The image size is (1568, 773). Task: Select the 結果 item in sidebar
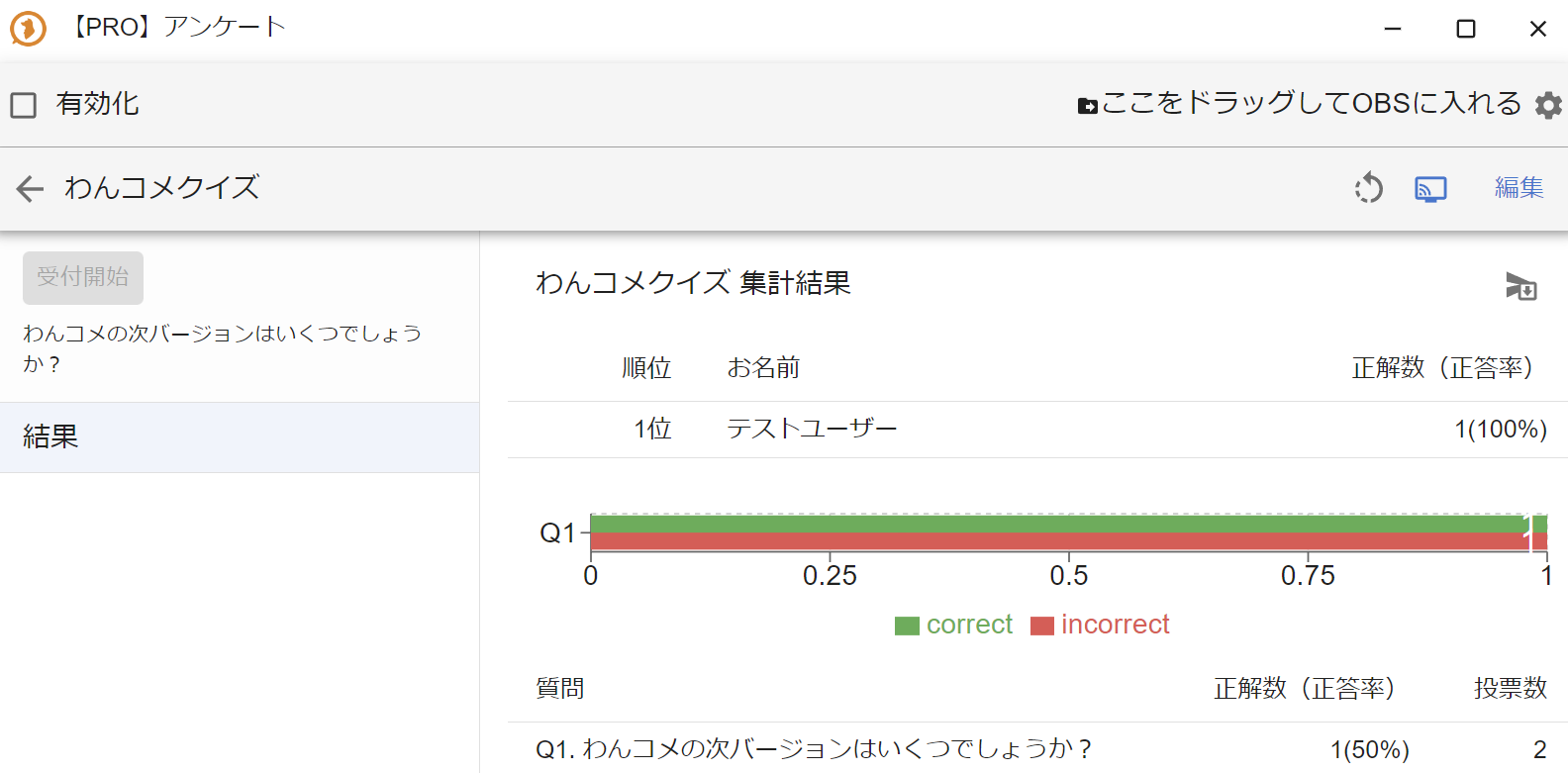coord(239,436)
